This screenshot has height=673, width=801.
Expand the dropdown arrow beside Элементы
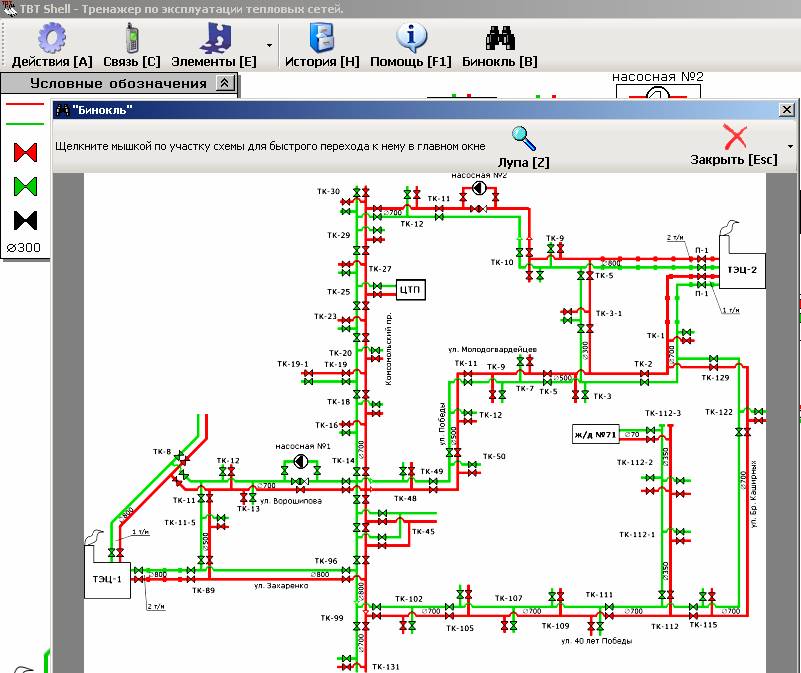(x=269, y=45)
